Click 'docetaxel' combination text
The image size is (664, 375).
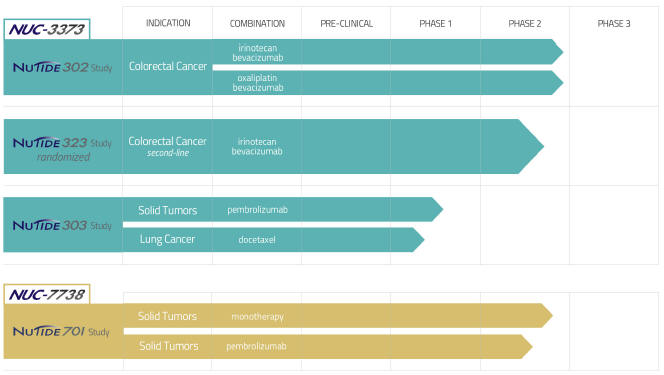click(x=257, y=240)
